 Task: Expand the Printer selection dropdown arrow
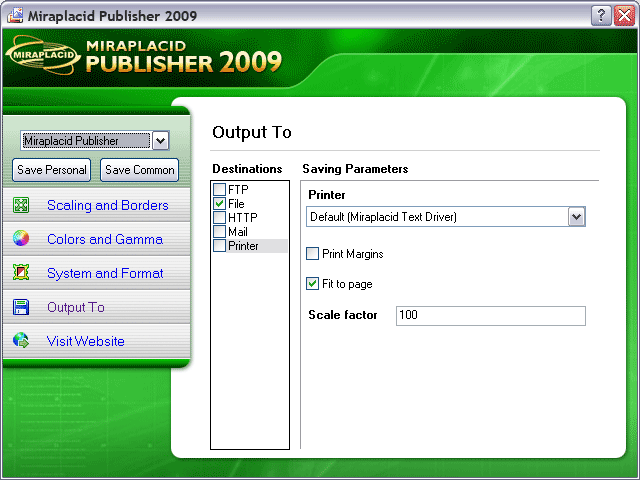[576, 217]
